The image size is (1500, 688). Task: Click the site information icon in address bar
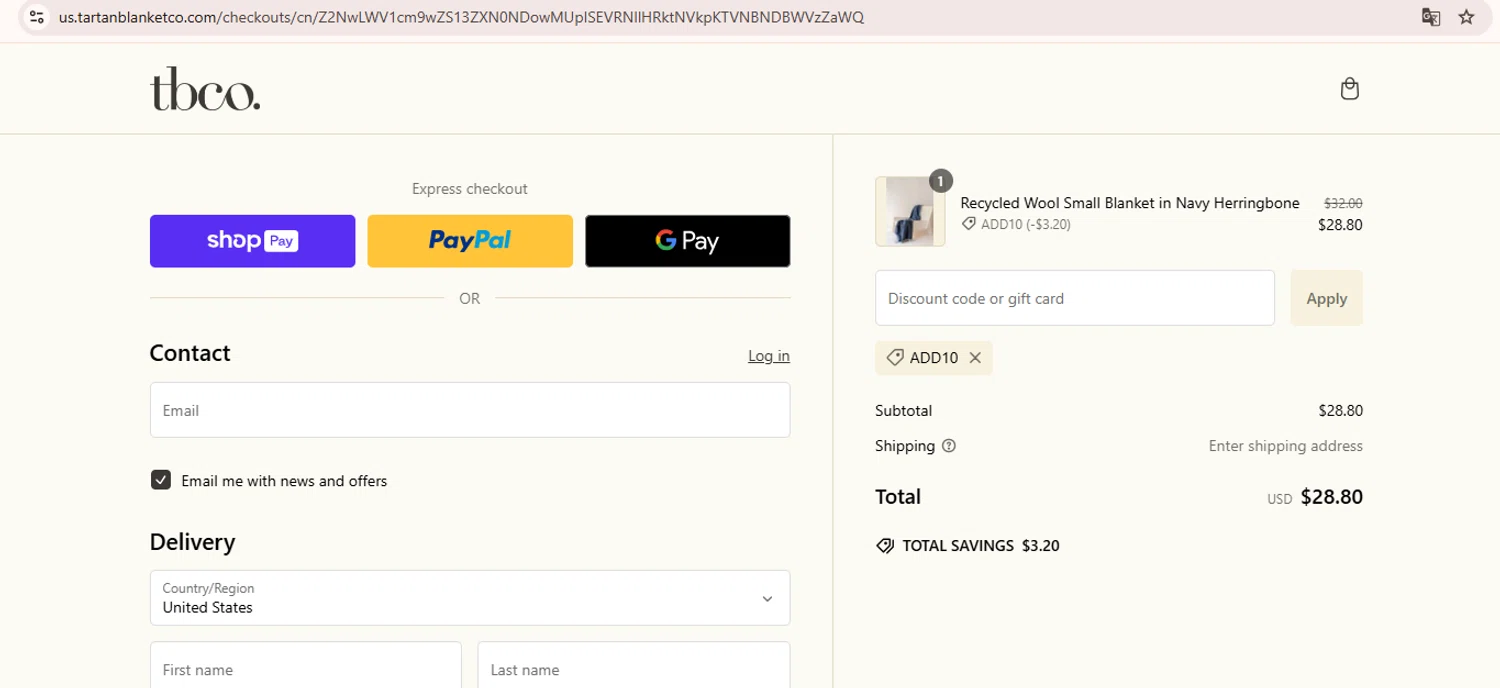coord(37,17)
